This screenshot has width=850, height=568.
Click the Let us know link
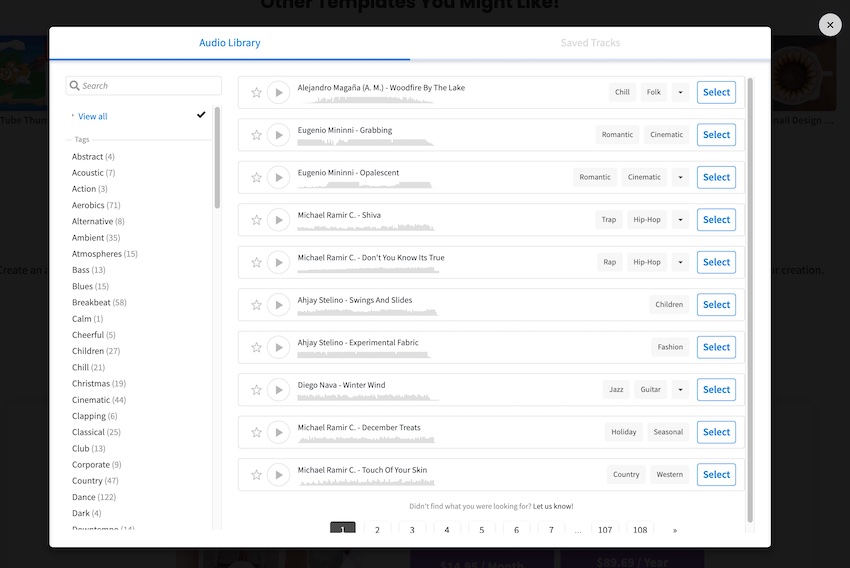pyautogui.click(x=553, y=506)
